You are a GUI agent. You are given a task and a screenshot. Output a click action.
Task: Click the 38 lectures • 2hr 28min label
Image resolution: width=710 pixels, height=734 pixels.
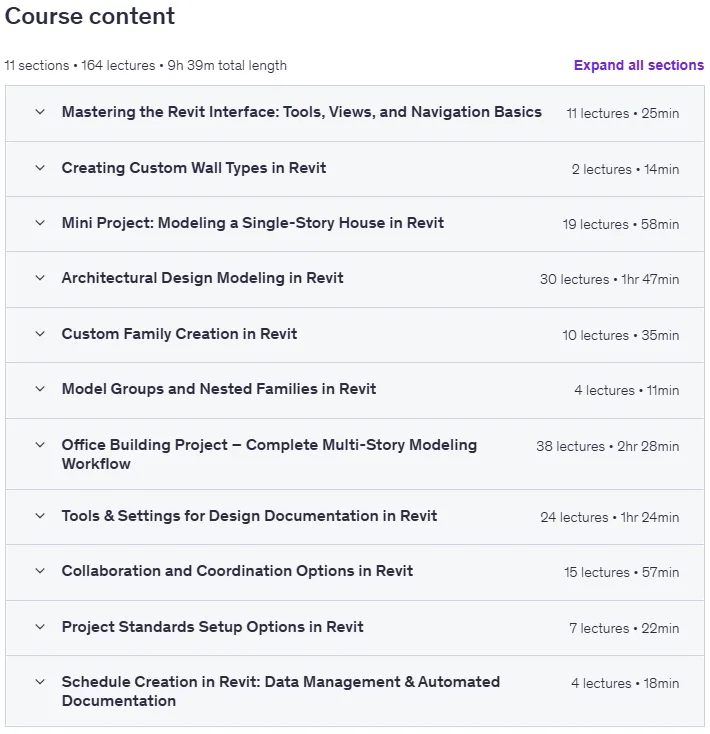coord(608,446)
